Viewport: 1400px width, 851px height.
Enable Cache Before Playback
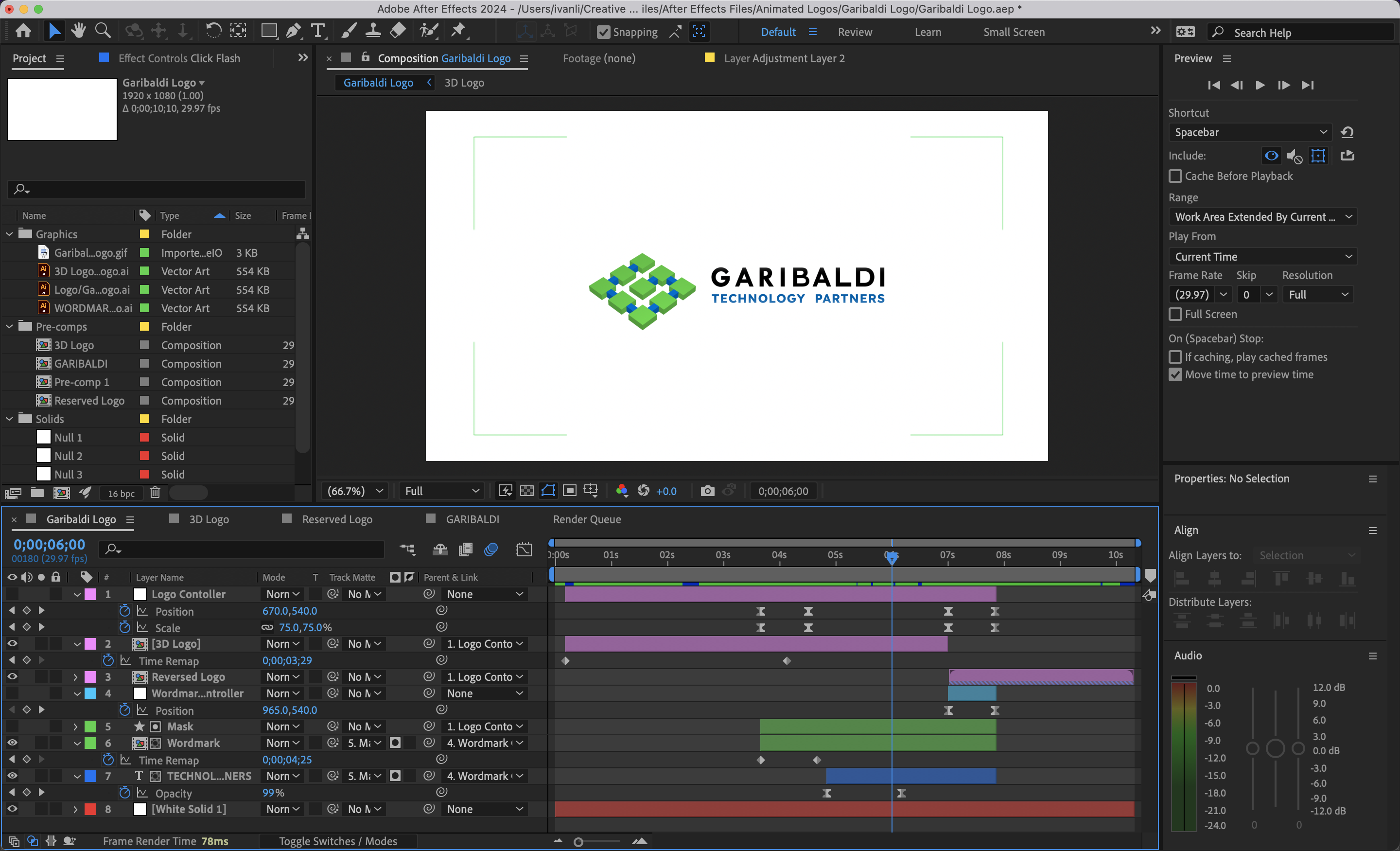(1175, 176)
